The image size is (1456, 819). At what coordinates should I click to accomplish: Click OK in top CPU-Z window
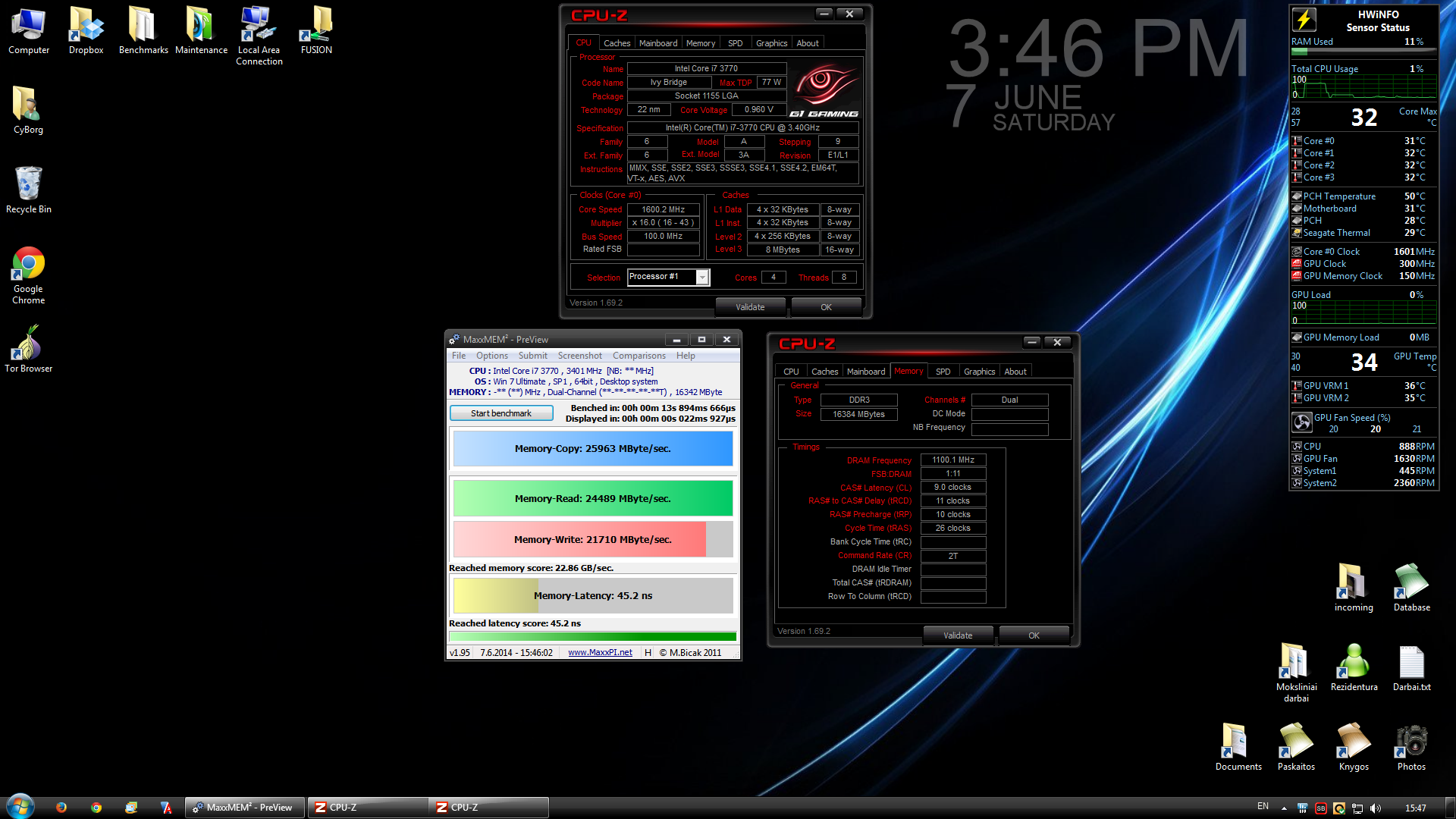(826, 307)
